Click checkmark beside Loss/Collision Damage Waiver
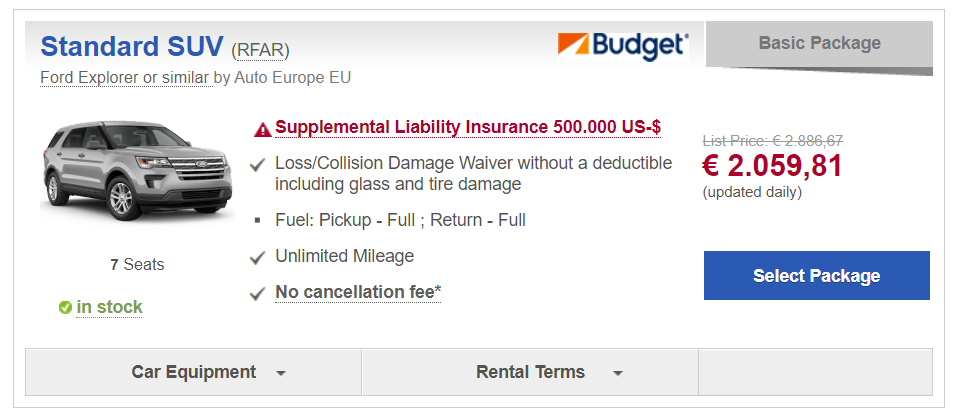 tap(258, 164)
